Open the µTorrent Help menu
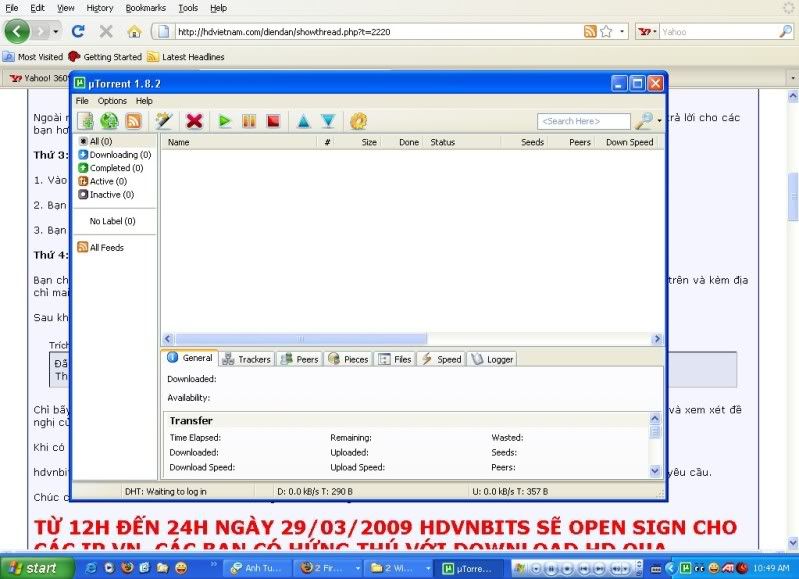Screen dimensions: 799x579 coord(144,101)
